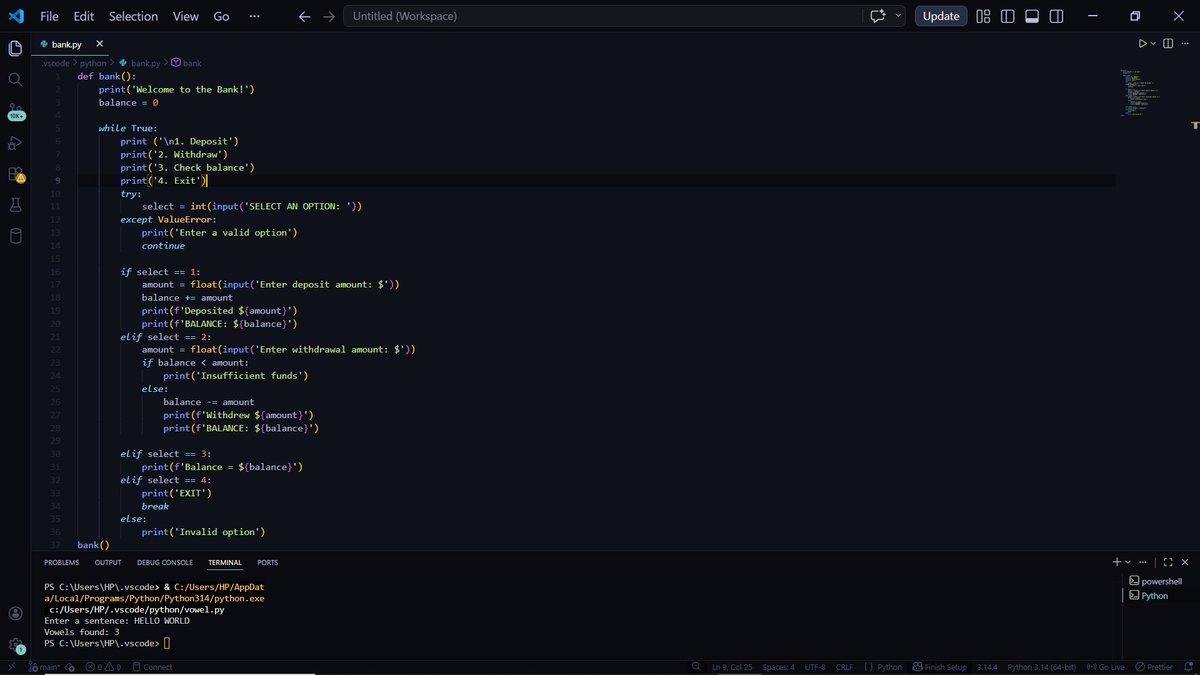
Task: Open the Edit menu
Action: pos(83,16)
